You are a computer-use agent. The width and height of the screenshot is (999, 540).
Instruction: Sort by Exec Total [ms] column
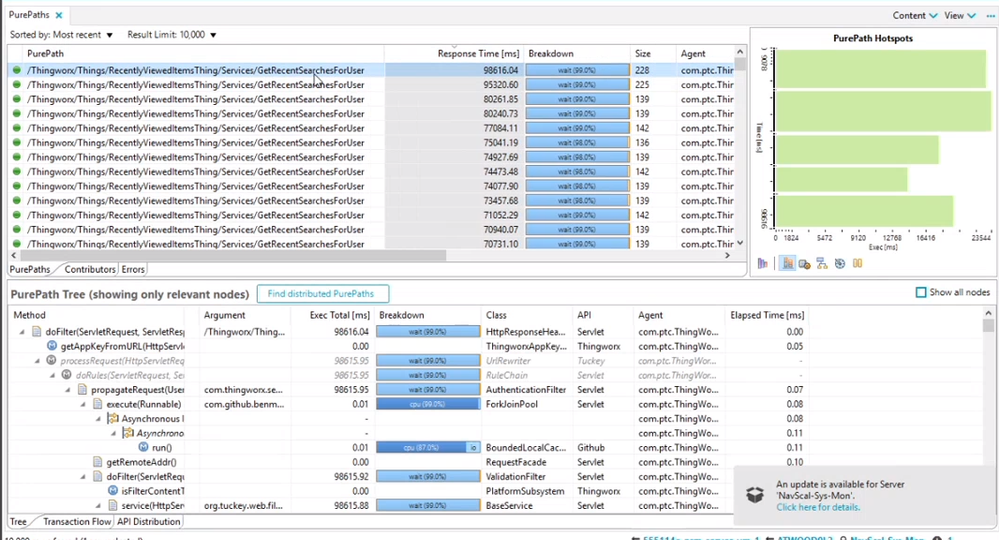pyautogui.click(x=340, y=315)
